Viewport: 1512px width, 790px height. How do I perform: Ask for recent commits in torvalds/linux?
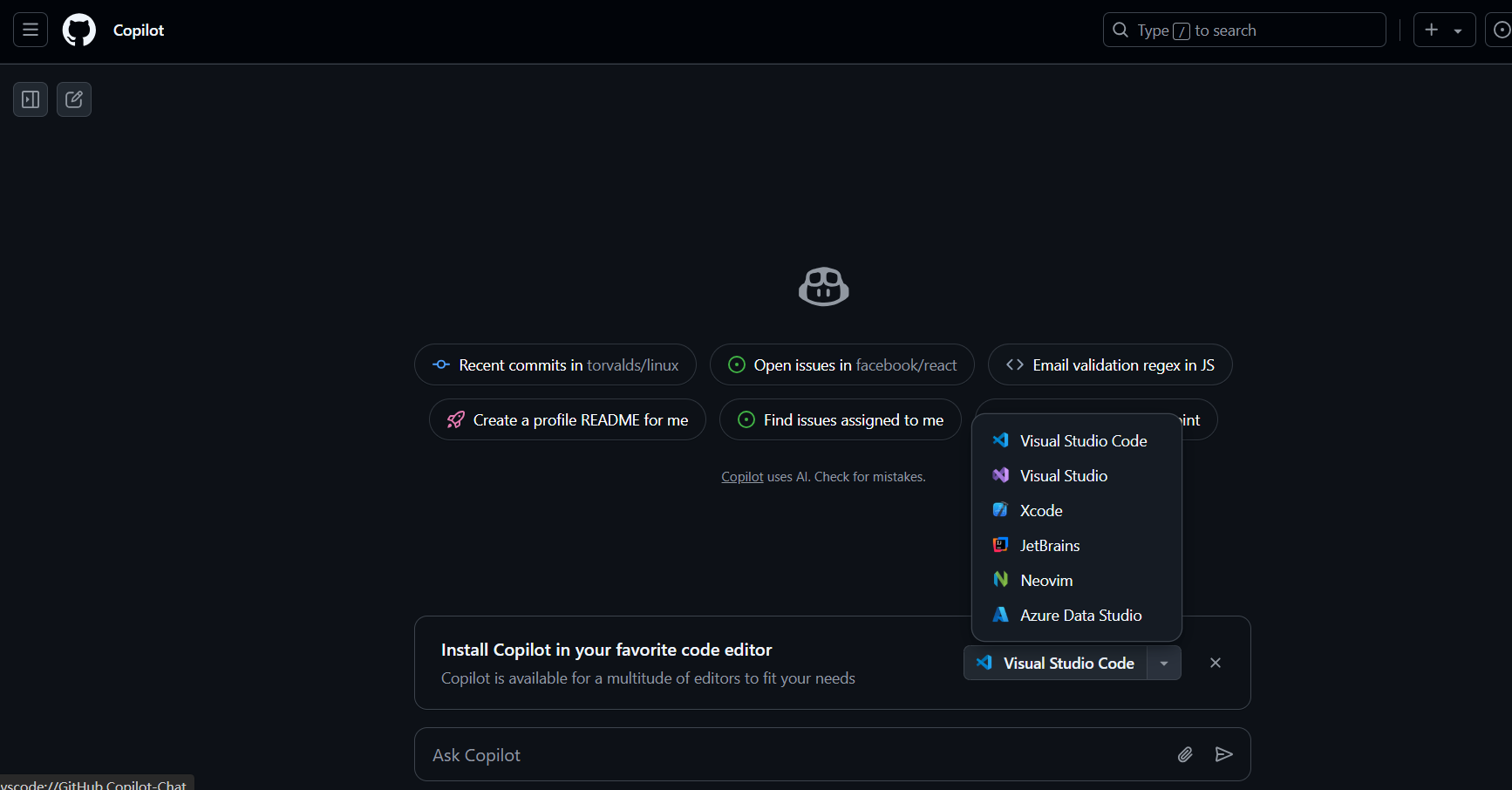click(555, 364)
